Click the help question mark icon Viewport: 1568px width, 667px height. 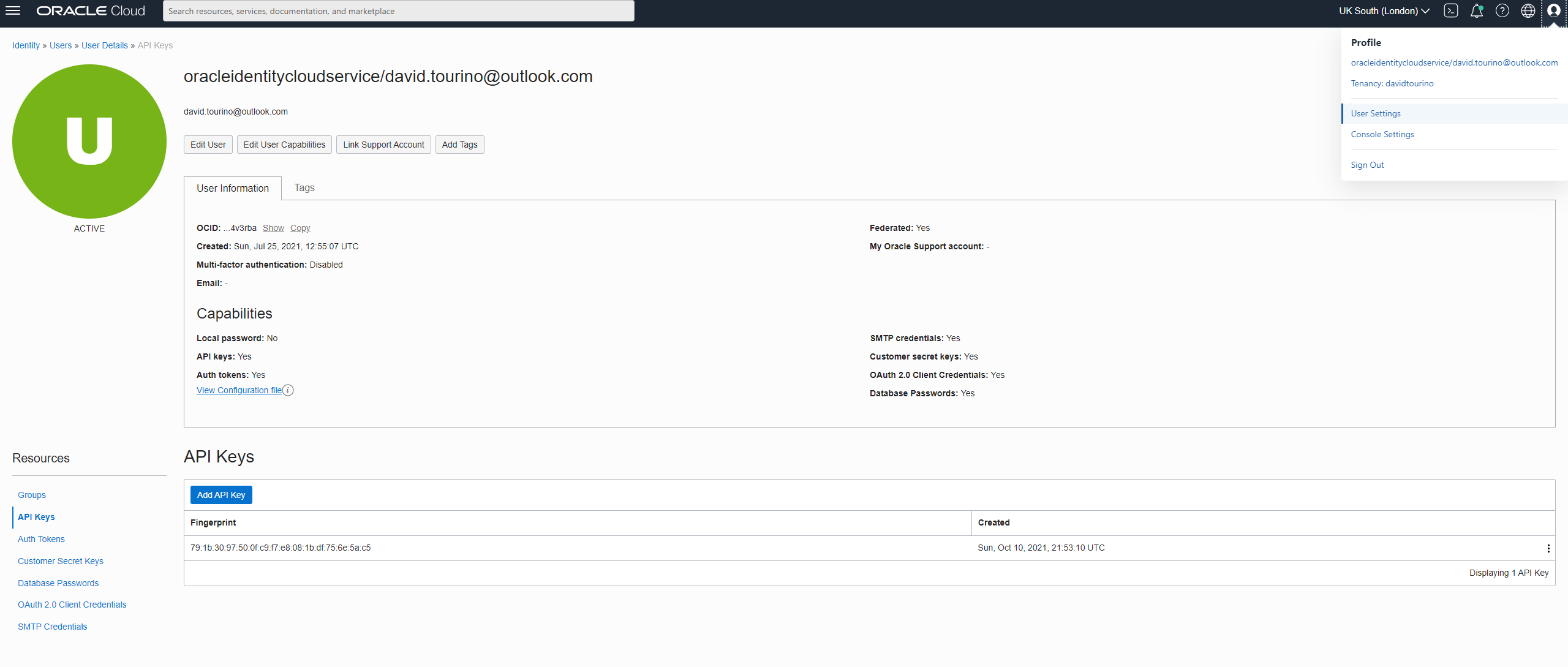click(x=1503, y=11)
